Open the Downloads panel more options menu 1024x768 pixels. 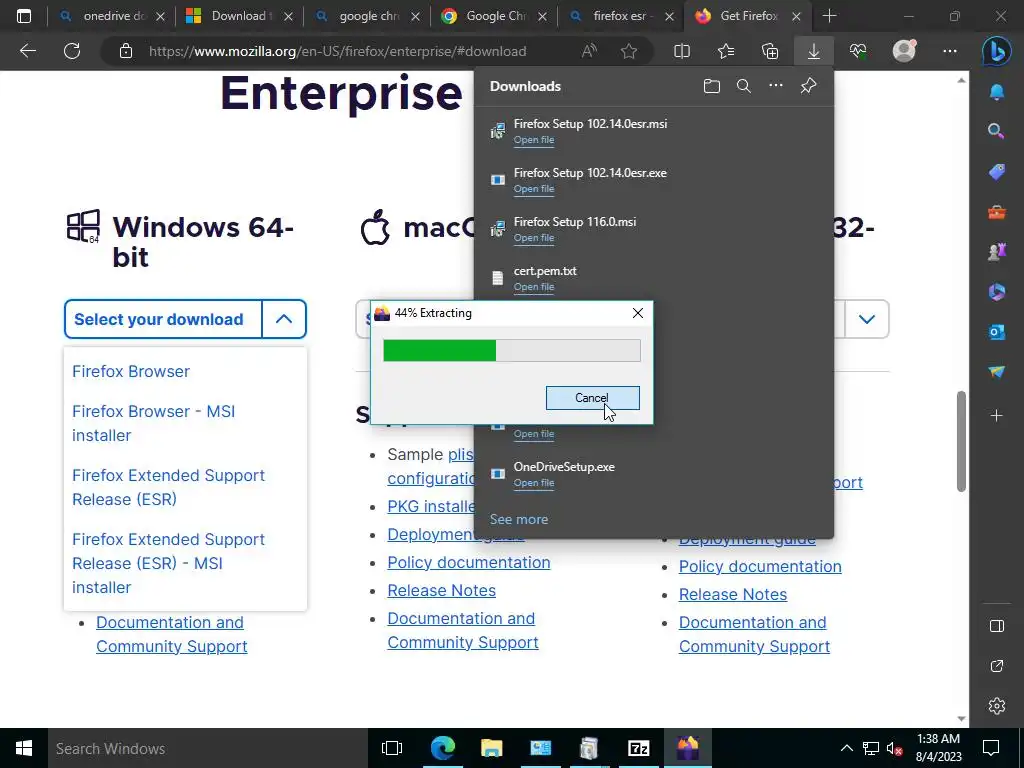[775, 86]
